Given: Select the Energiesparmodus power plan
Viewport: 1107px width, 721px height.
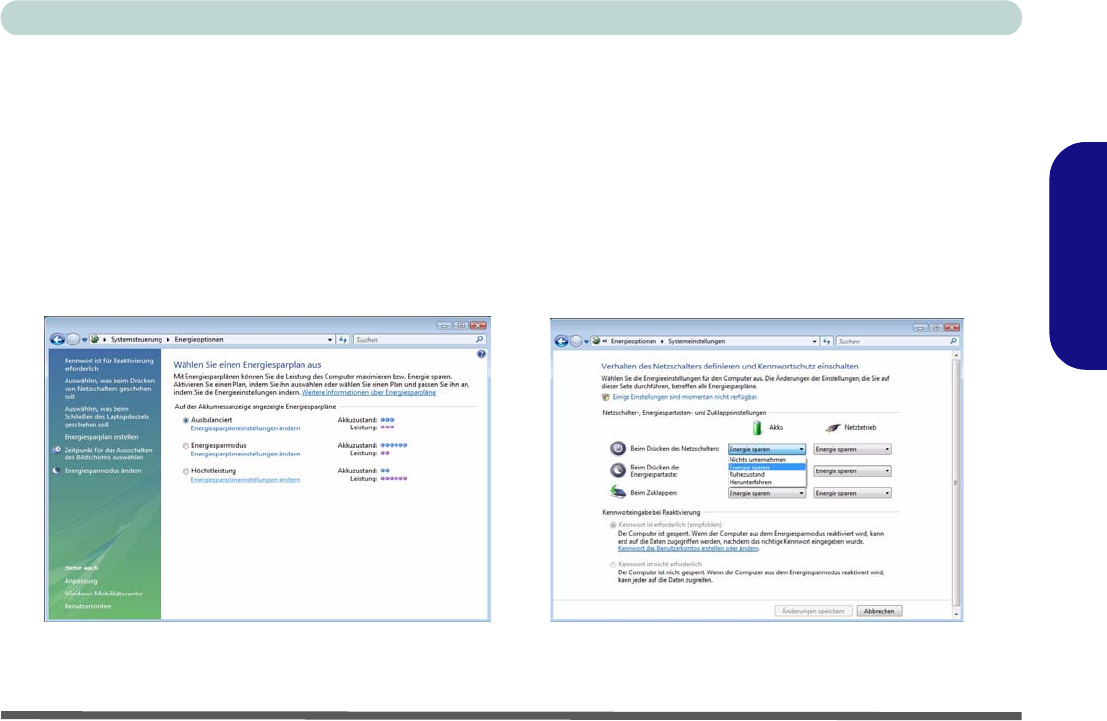Looking at the screenshot, I should 186,446.
